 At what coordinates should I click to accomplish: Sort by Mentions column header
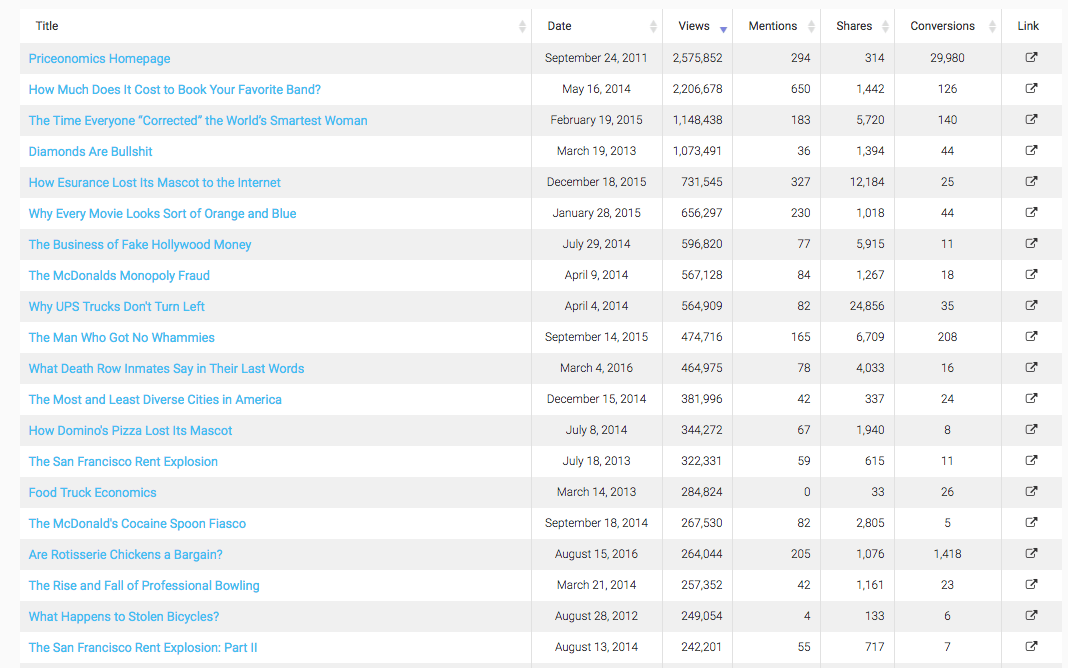[772, 26]
